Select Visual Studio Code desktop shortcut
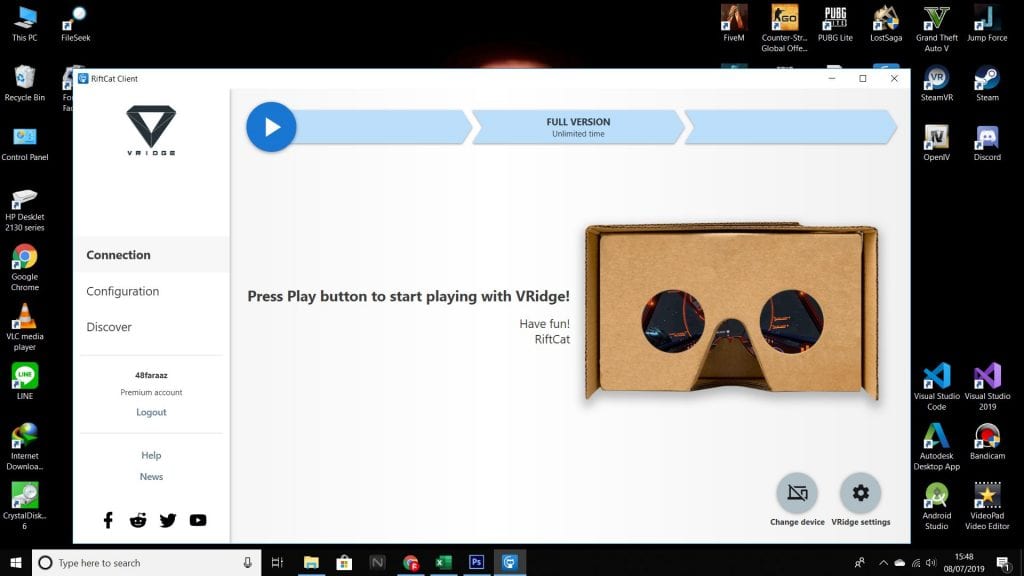The image size is (1024, 576). 936,387
